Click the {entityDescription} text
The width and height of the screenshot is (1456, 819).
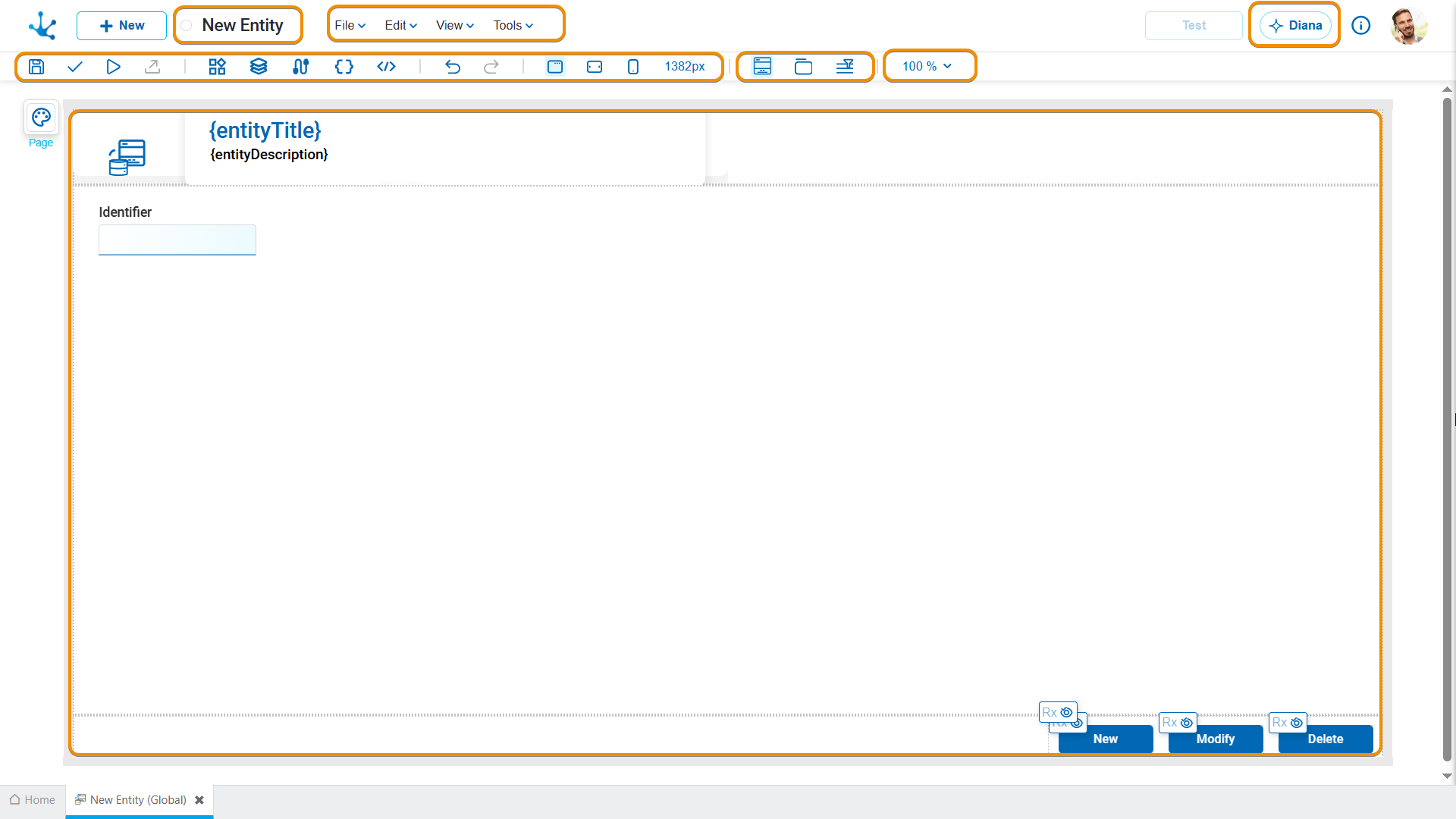click(269, 155)
